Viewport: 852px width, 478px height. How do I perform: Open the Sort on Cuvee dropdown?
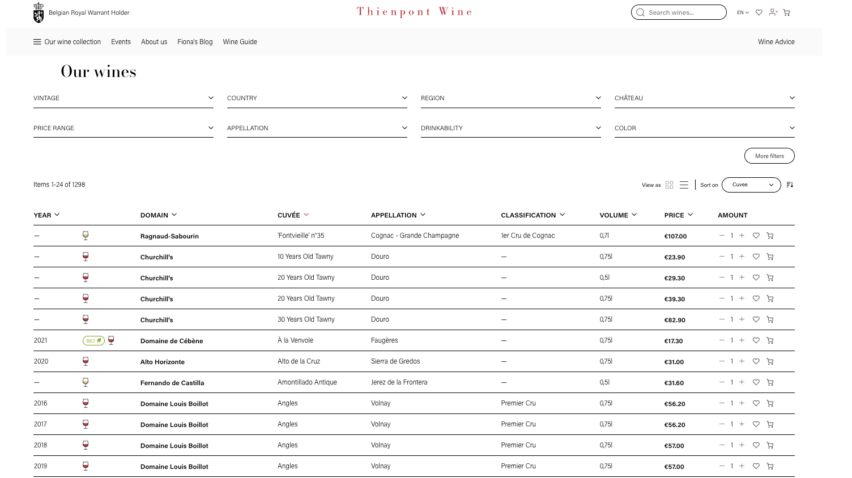click(x=751, y=185)
